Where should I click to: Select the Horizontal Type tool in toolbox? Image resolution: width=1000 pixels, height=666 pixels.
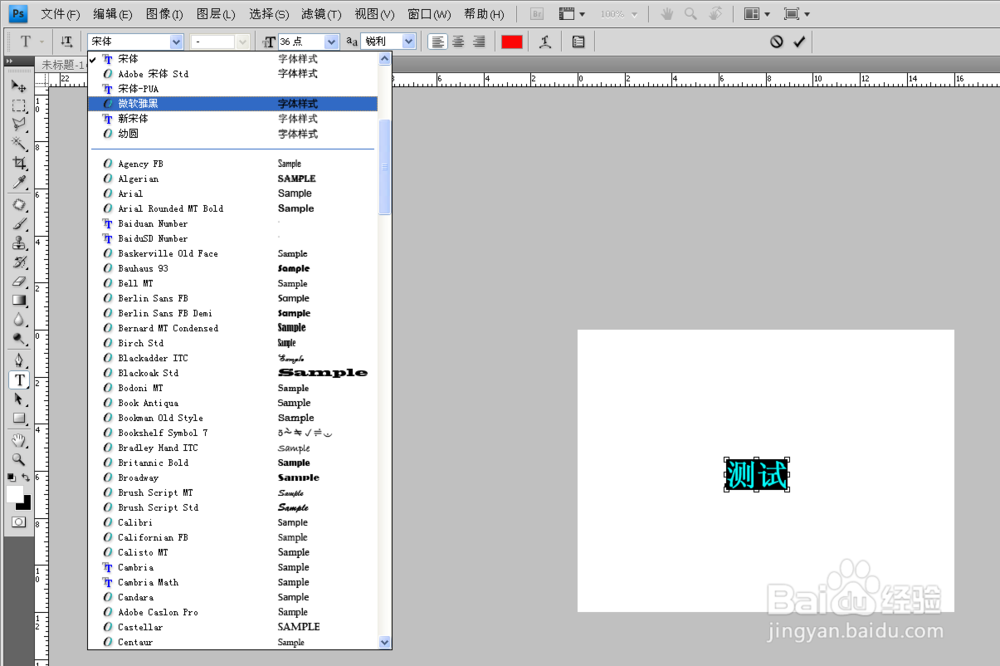pos(19,380)
